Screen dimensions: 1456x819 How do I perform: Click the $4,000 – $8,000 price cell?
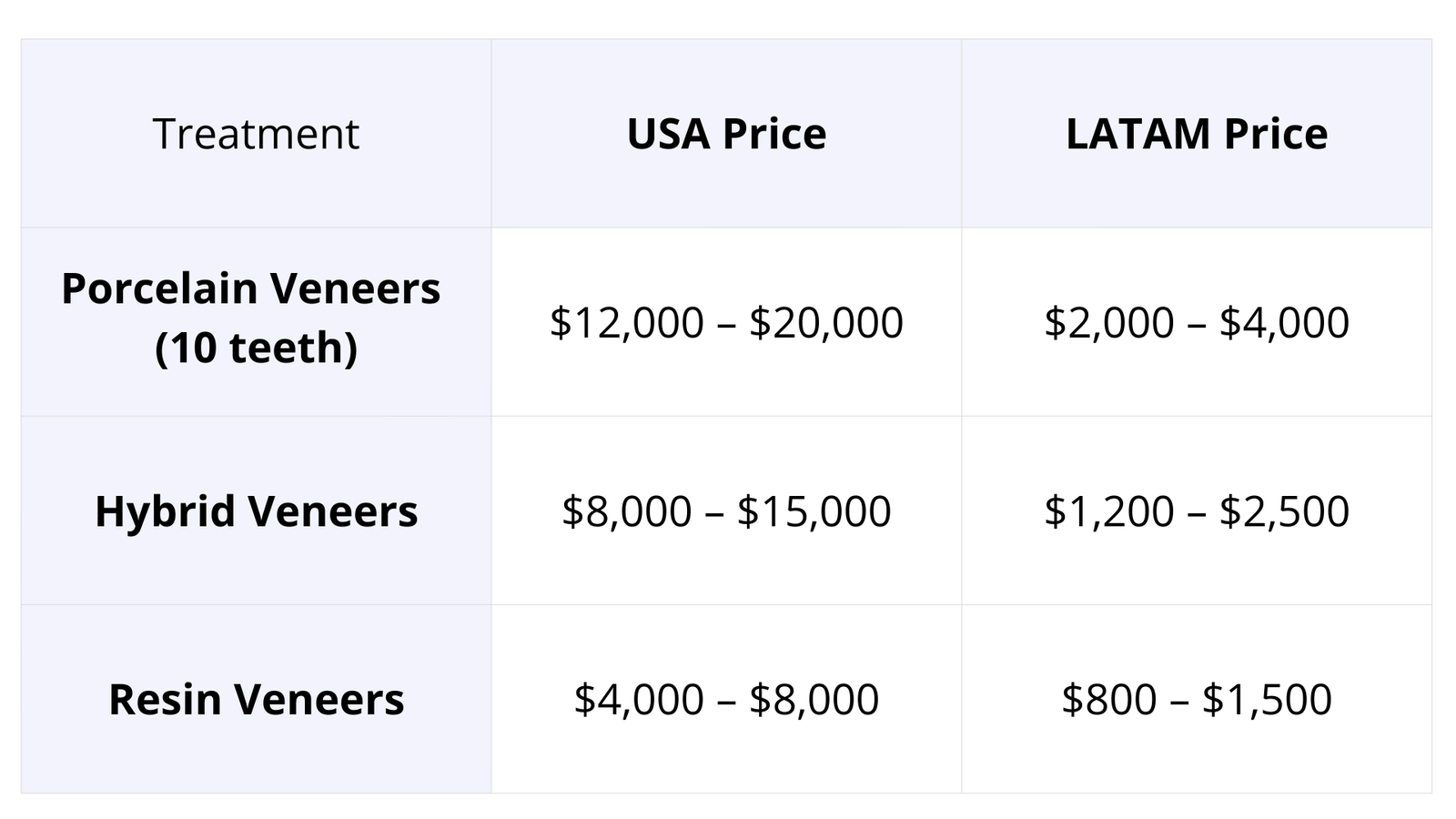(726, 699)
